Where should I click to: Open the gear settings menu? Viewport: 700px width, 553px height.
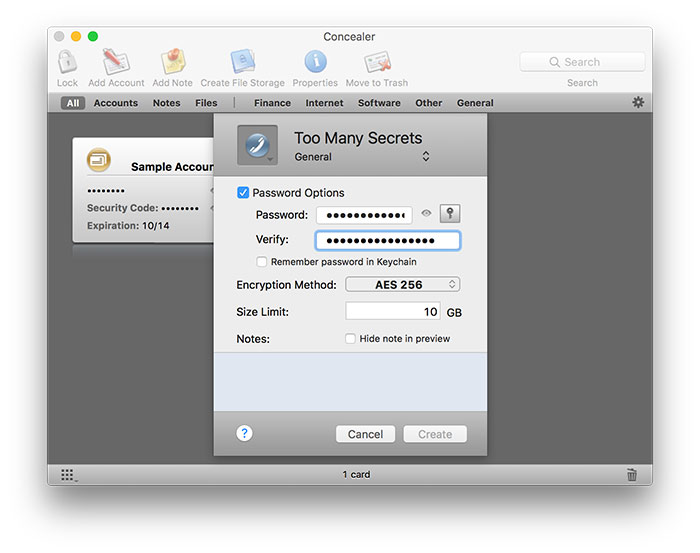click(638, 102)
